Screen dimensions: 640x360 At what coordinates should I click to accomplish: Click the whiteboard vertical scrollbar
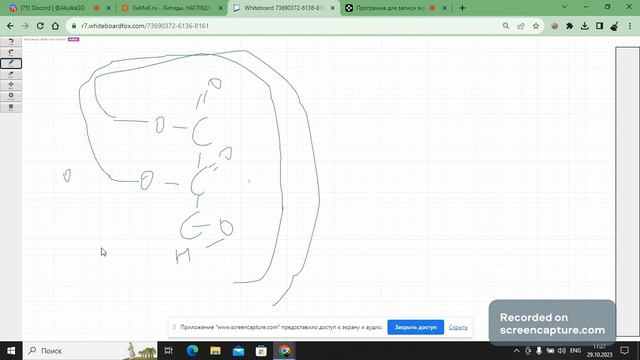[x=627, y=191]
